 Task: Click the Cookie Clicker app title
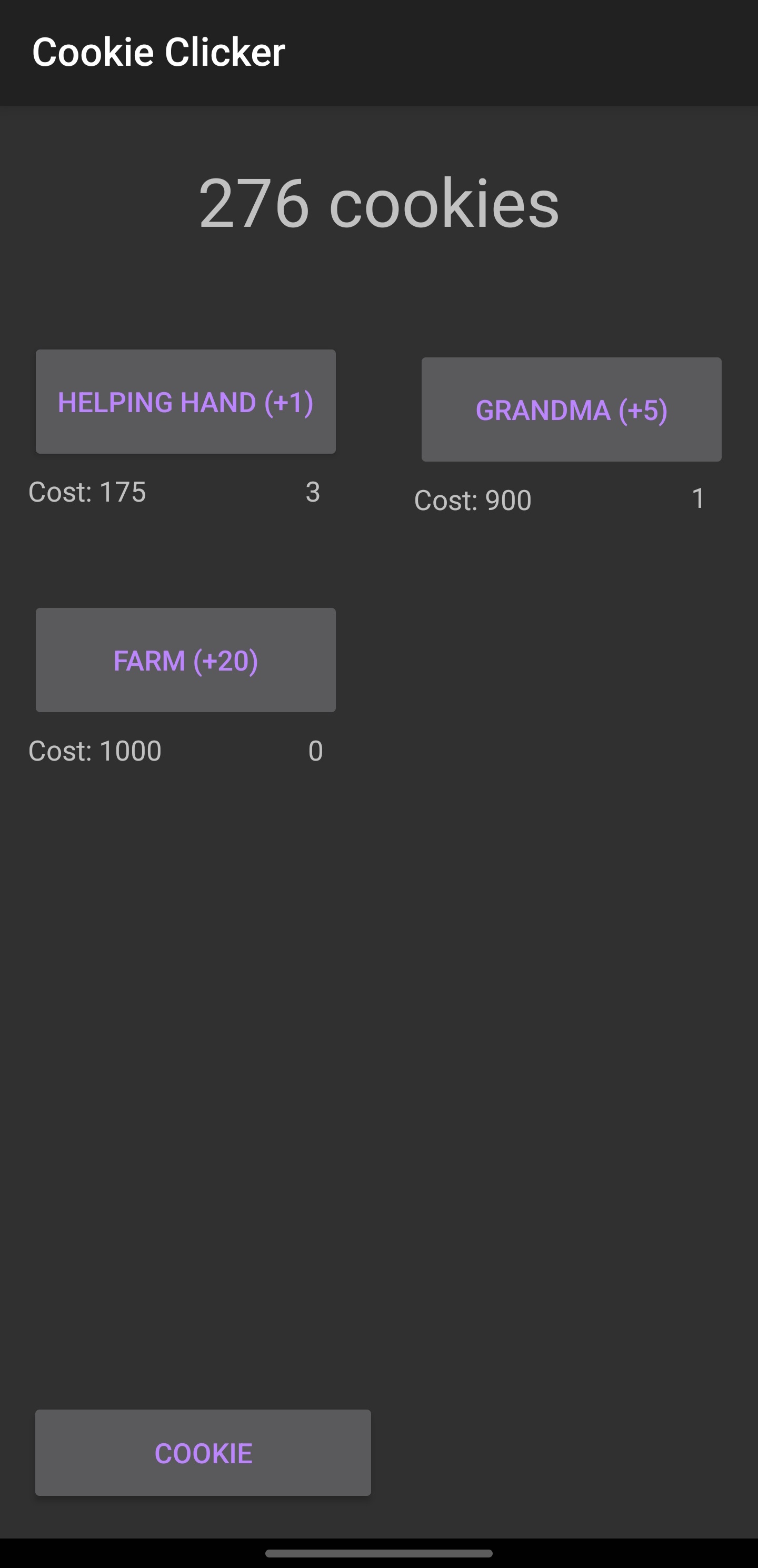click(x=158, y=52)
